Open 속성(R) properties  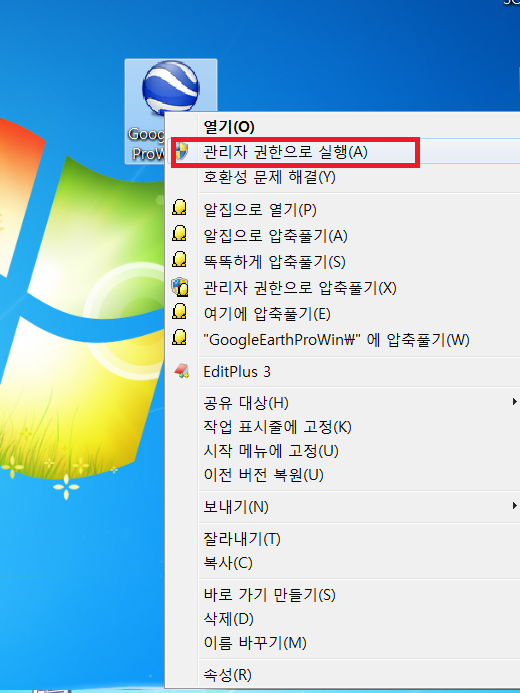227,675
